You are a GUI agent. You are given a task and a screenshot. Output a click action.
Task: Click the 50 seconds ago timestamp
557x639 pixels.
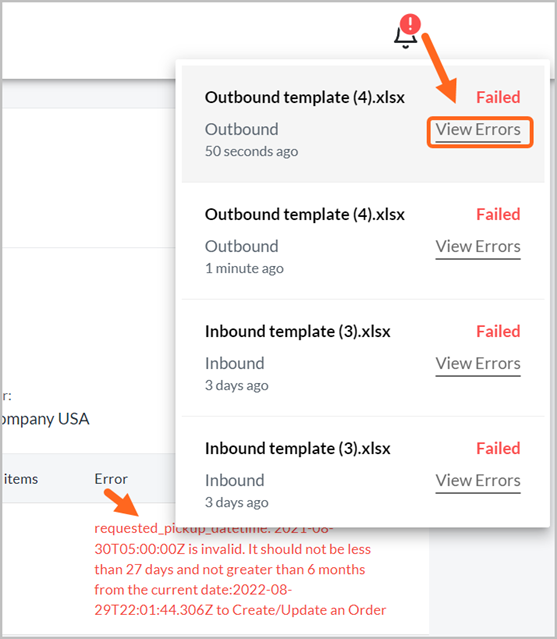click(251, 152)
